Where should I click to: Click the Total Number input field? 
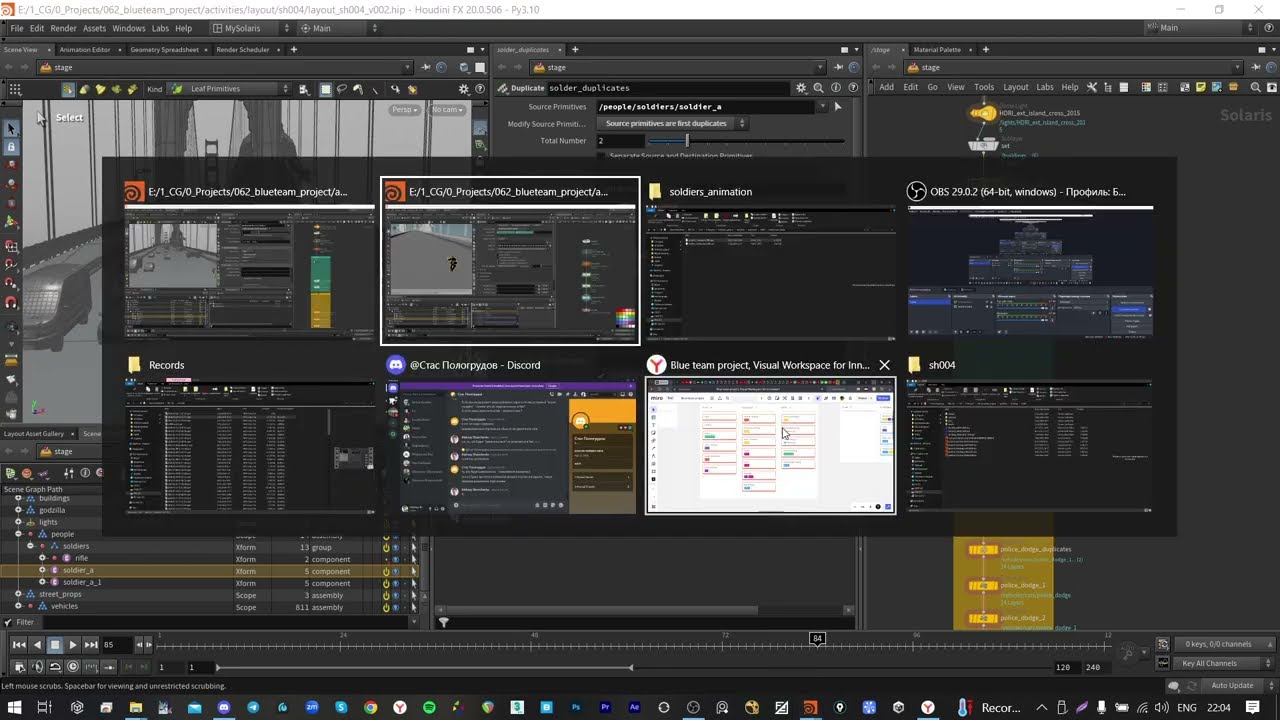[x=621, y=141]
